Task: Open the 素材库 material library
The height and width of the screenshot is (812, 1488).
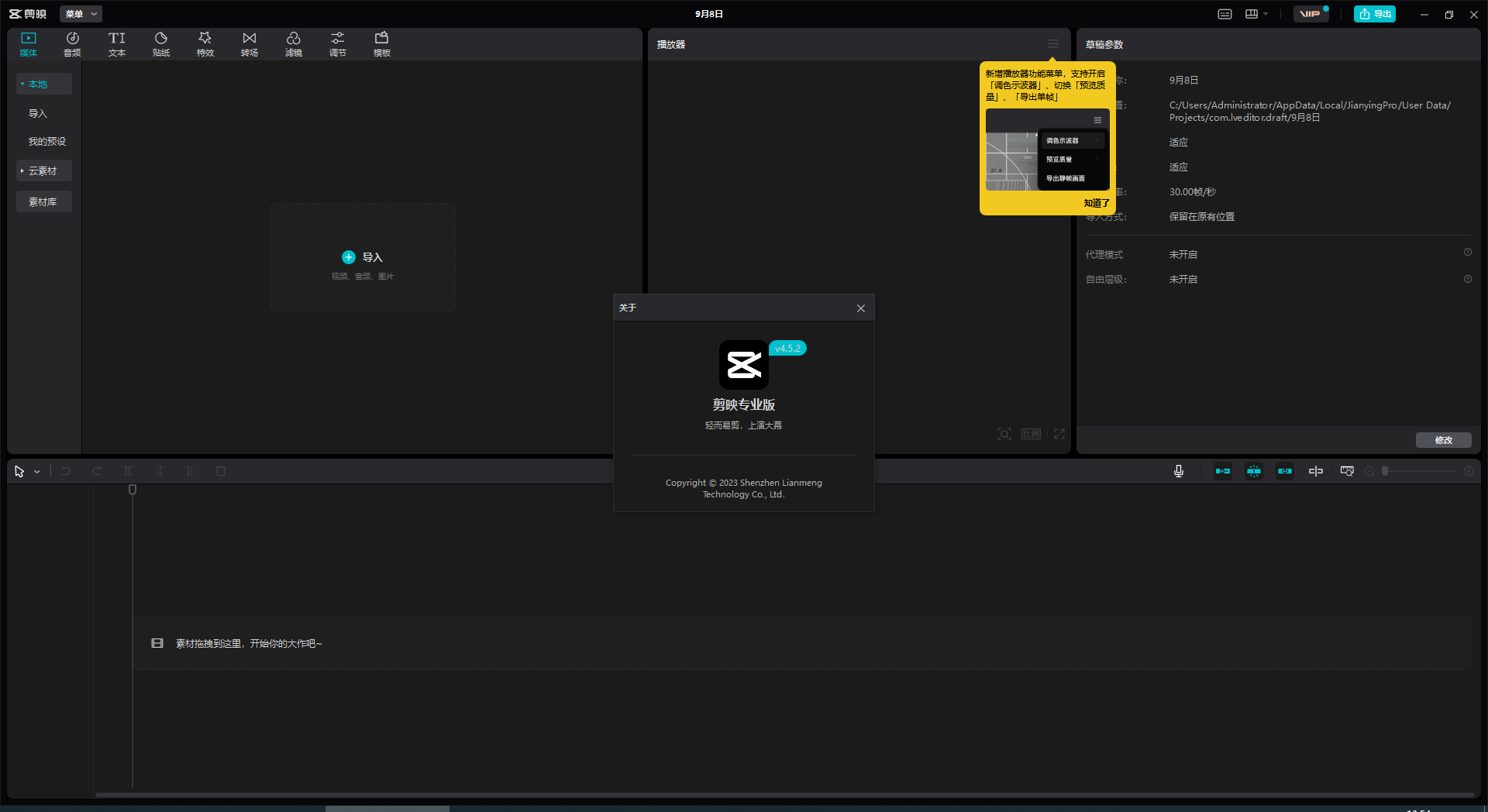Action: pos(44,201)
